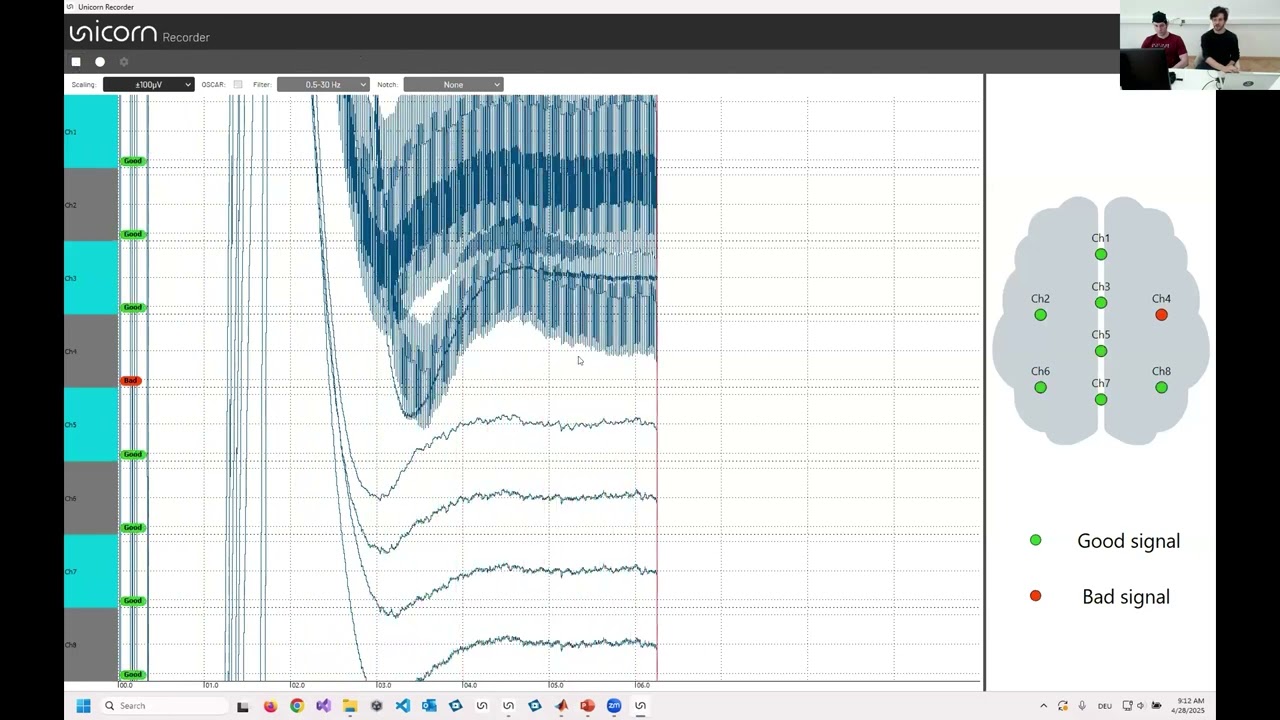This screenshot has width=1280, height=720.
Task: Select the Ch6 channel label box
Action: 91,497
